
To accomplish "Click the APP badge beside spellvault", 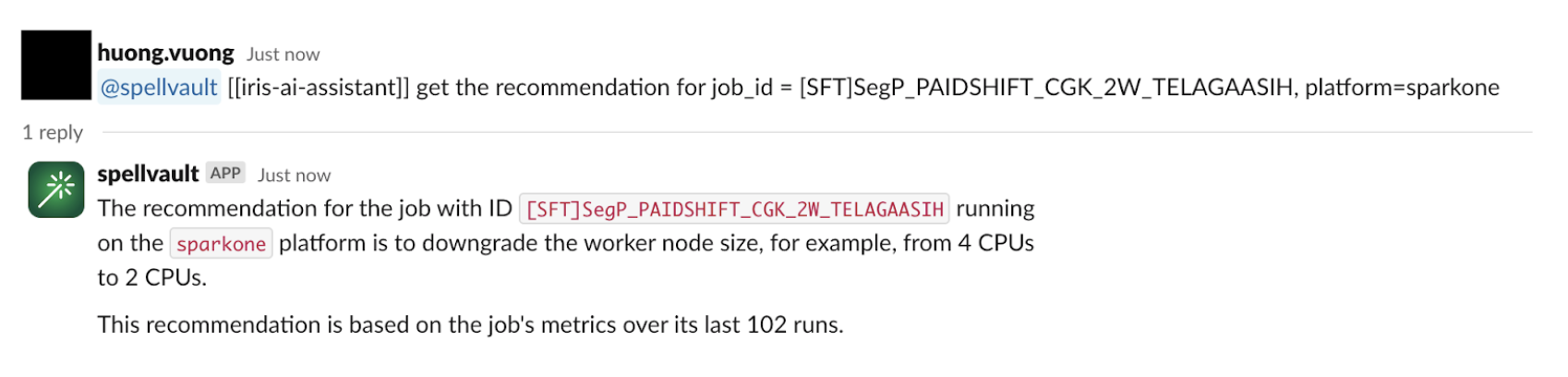I will (225, 174).
